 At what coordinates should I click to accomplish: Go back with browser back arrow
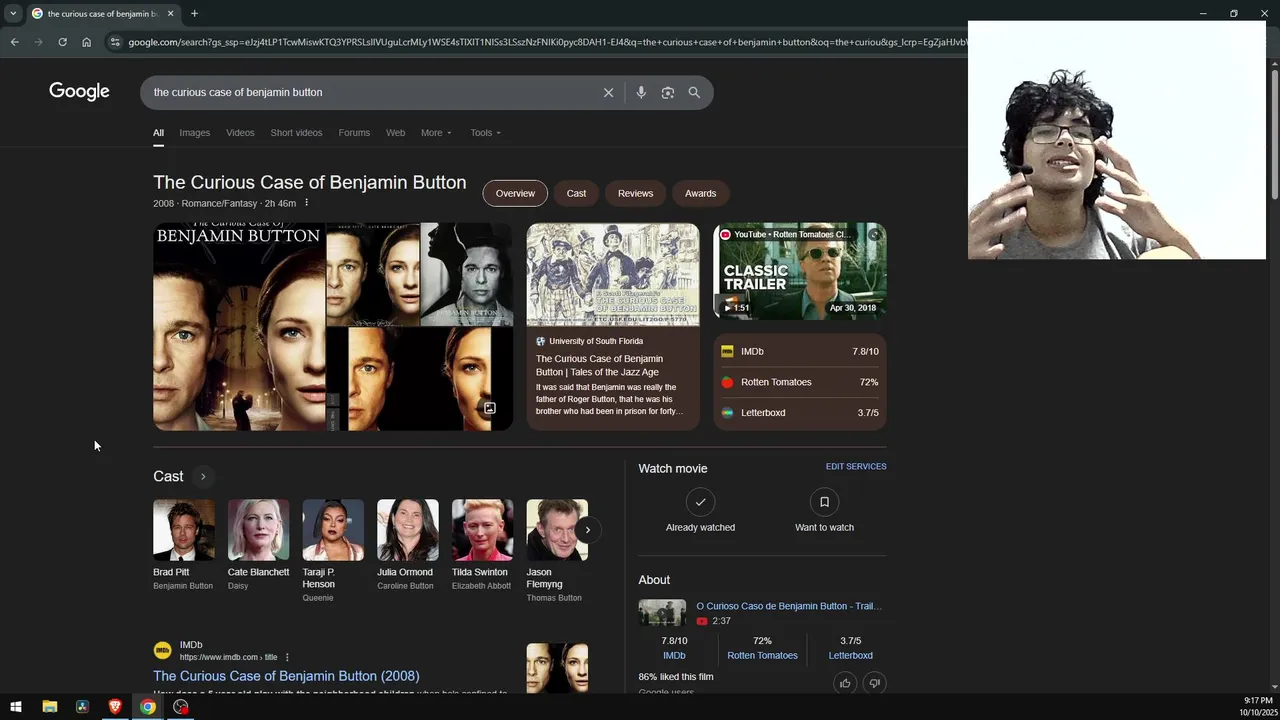tap(14, 42)
